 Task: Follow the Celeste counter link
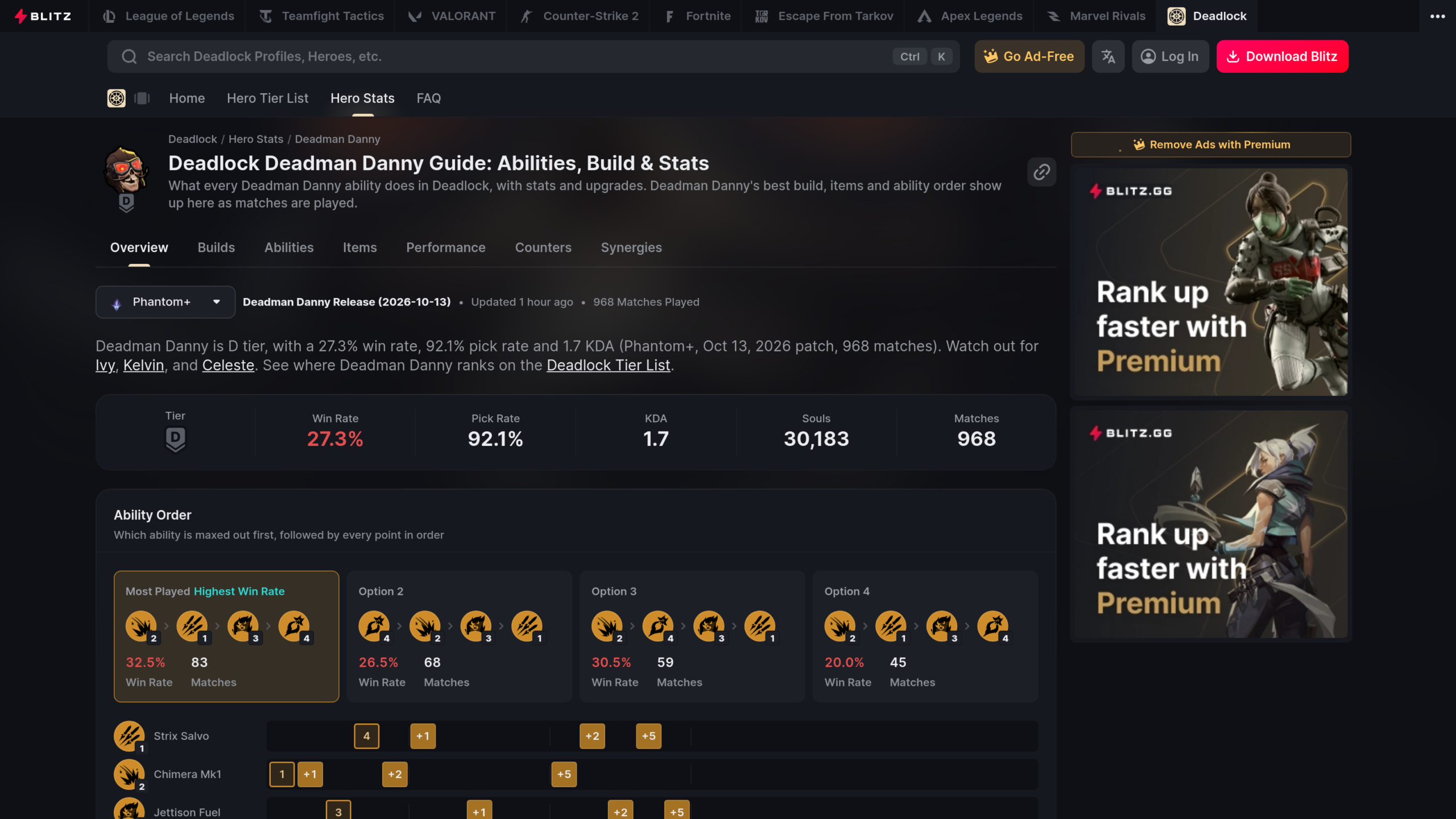coord(228,365)
